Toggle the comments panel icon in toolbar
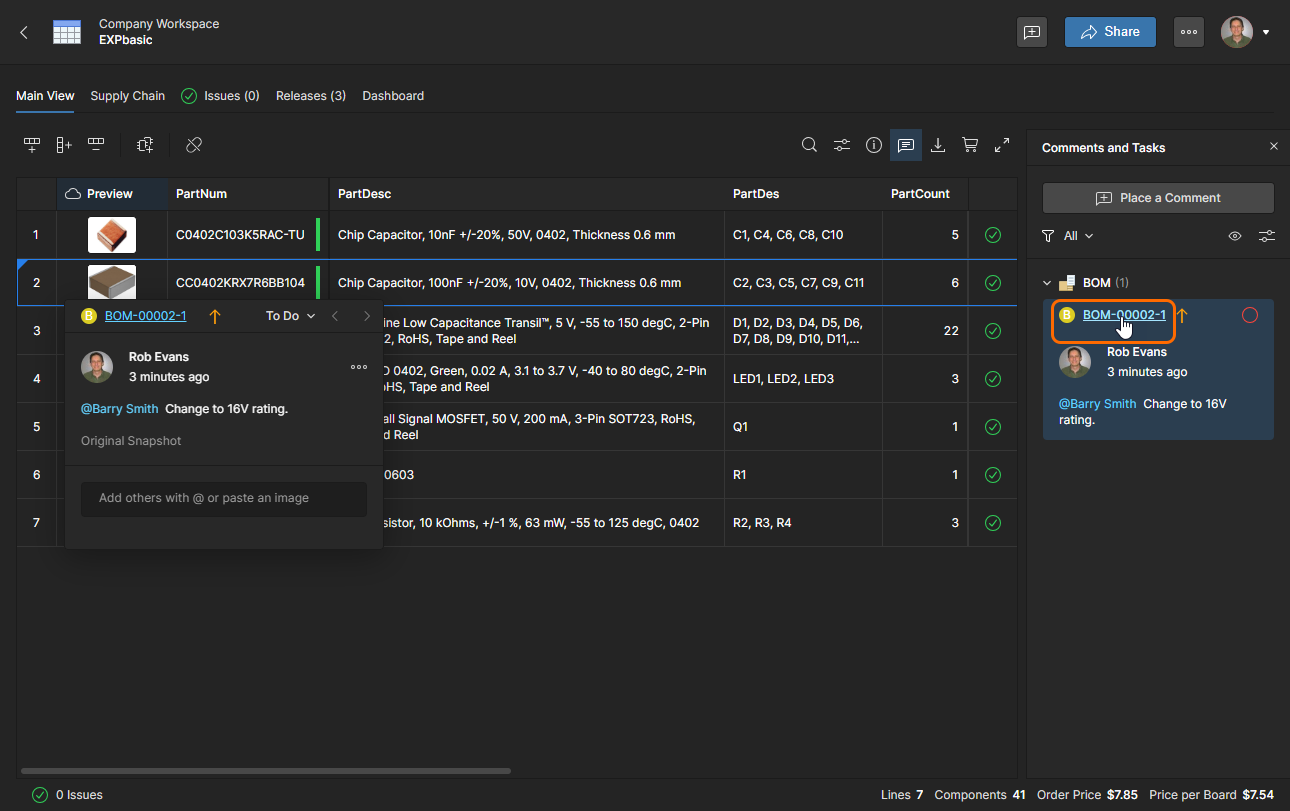This screenshot has width=1290, height=811. 906,145
